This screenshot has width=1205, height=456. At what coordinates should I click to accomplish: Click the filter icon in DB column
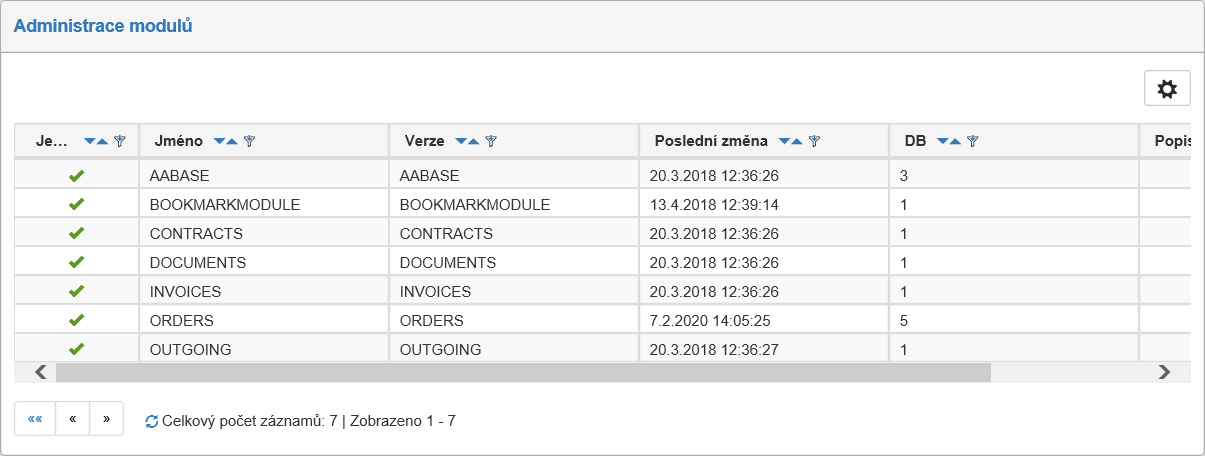972,141
